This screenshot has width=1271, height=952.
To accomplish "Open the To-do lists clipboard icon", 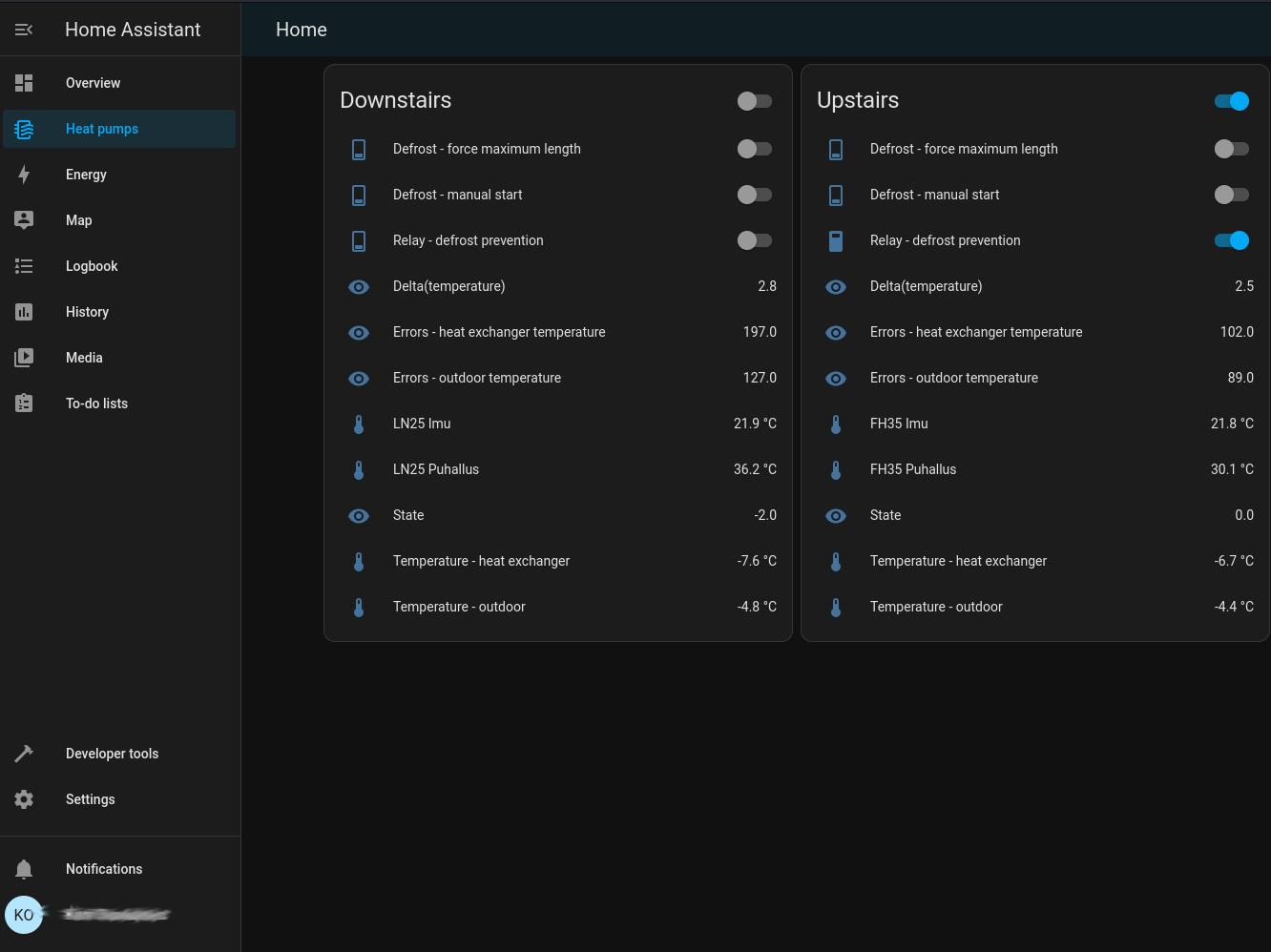I will pyautogui.click(x=24, y=404).
